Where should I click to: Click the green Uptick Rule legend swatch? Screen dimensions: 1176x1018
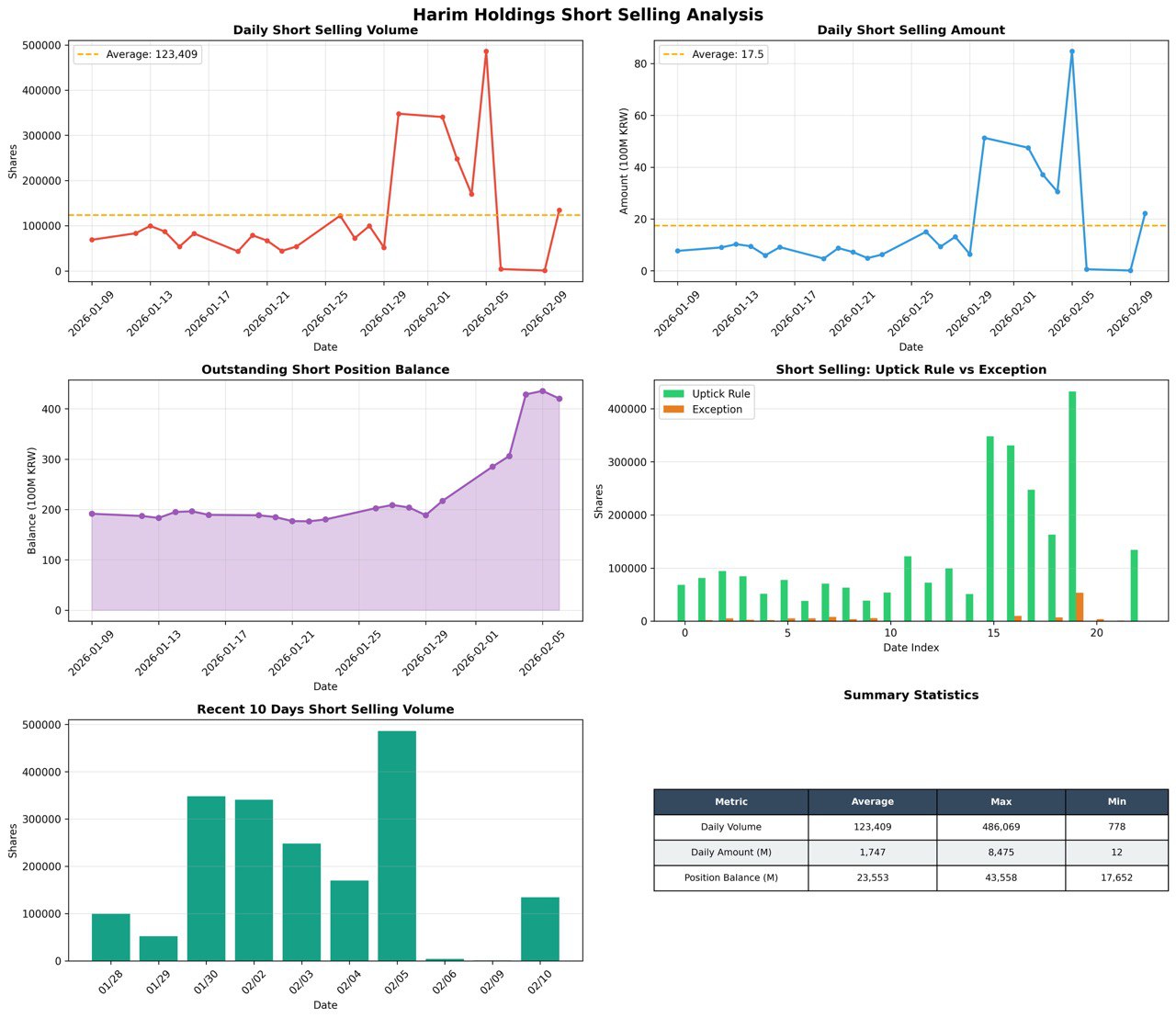coord(674,393)
